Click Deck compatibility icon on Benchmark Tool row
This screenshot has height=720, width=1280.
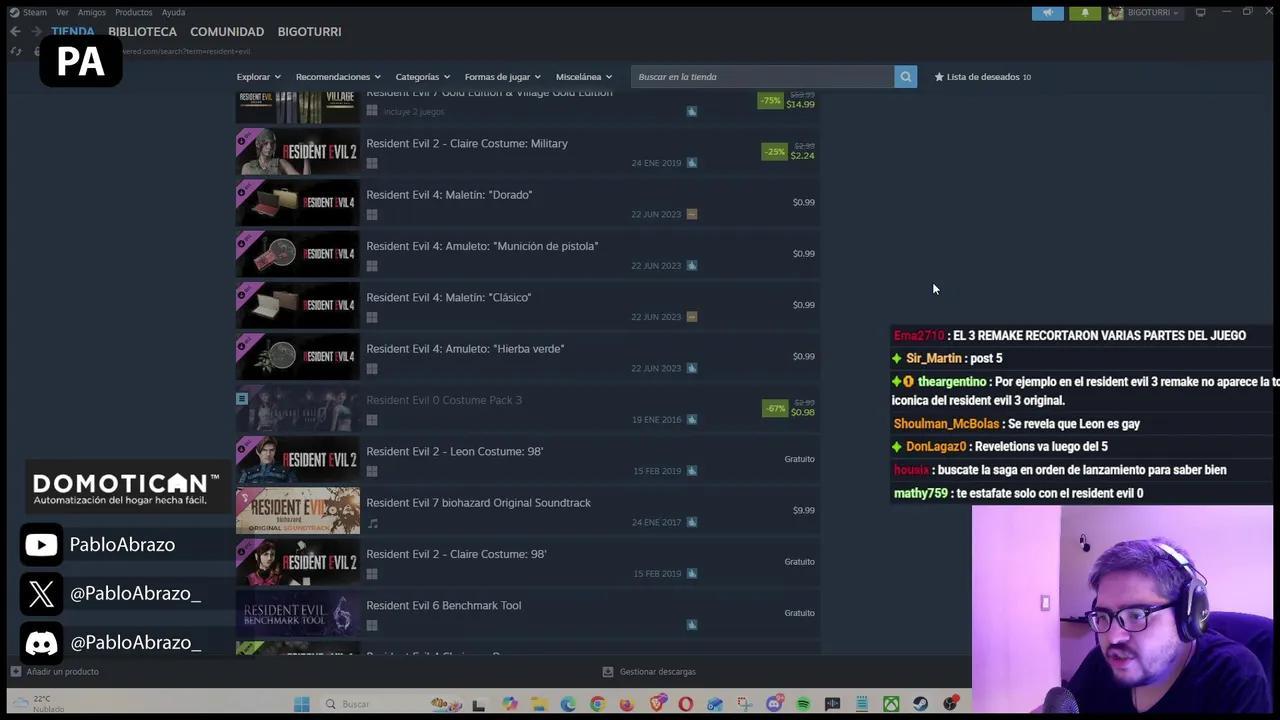(691, 625)
